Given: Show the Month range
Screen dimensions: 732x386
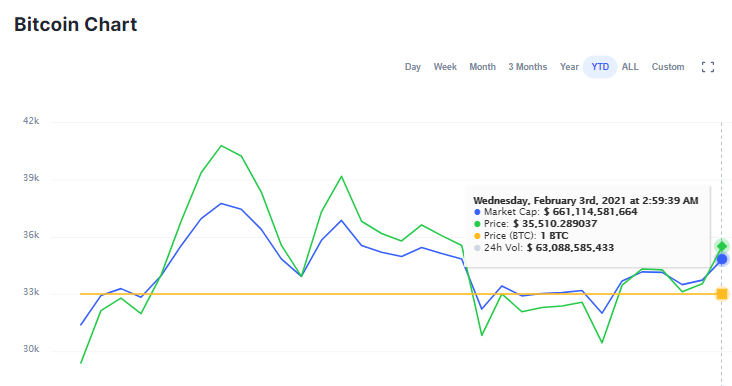Looking at the screenshot, I should pyautogui.click(x=482, y=67).
